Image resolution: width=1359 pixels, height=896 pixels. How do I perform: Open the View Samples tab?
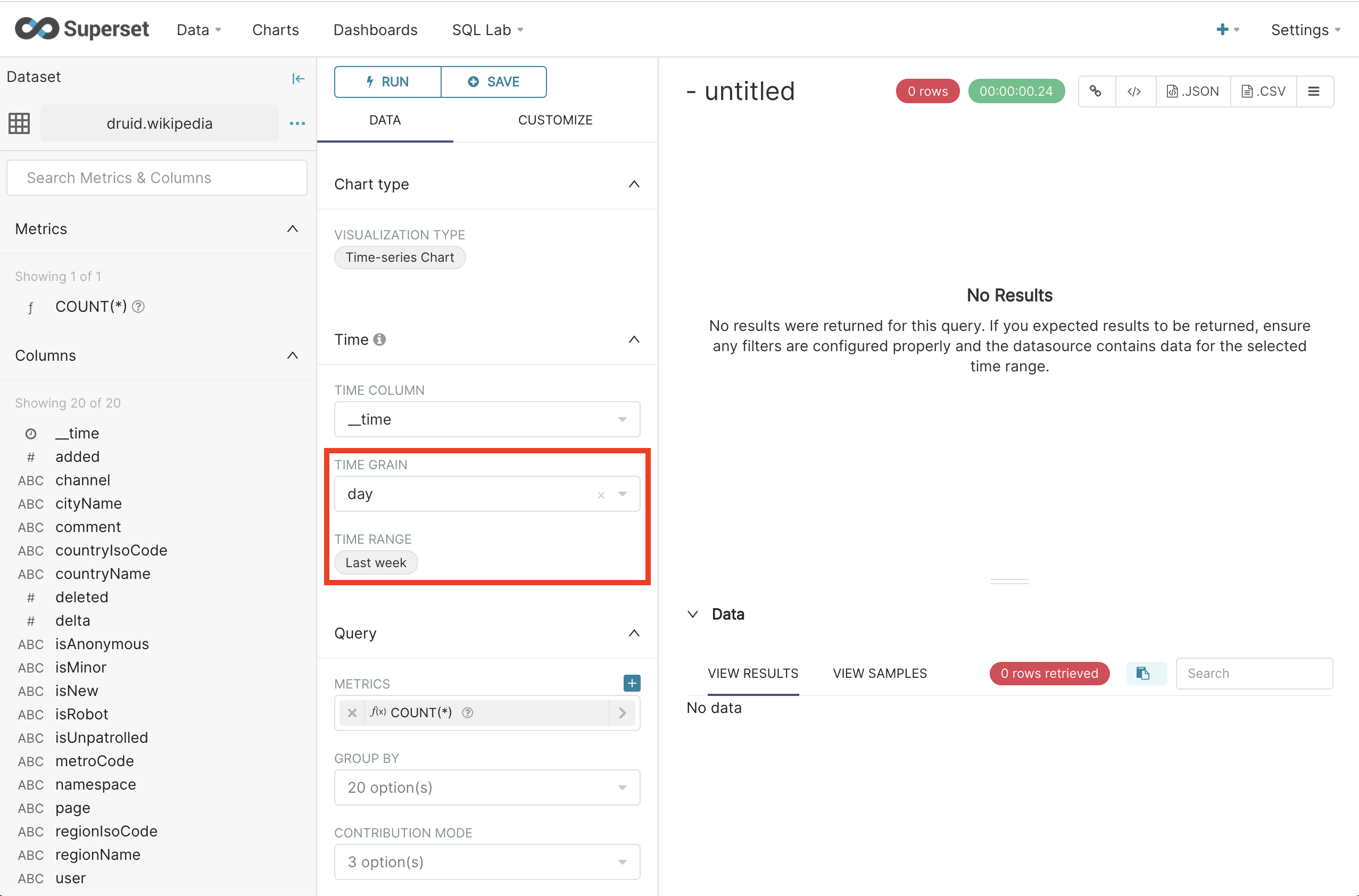pyautogui.click(x=880, y=673)
